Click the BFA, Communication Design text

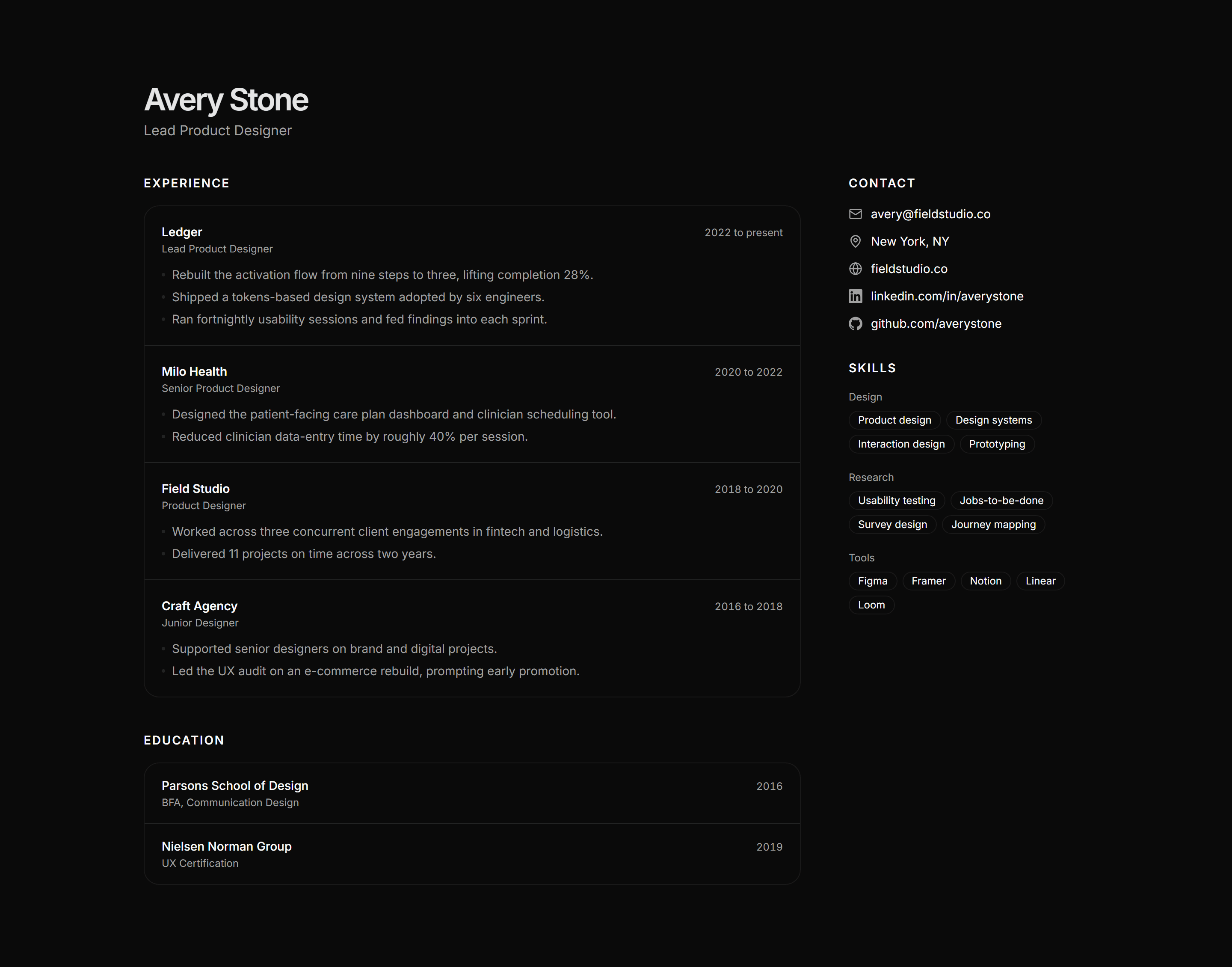tap(230, 803)
